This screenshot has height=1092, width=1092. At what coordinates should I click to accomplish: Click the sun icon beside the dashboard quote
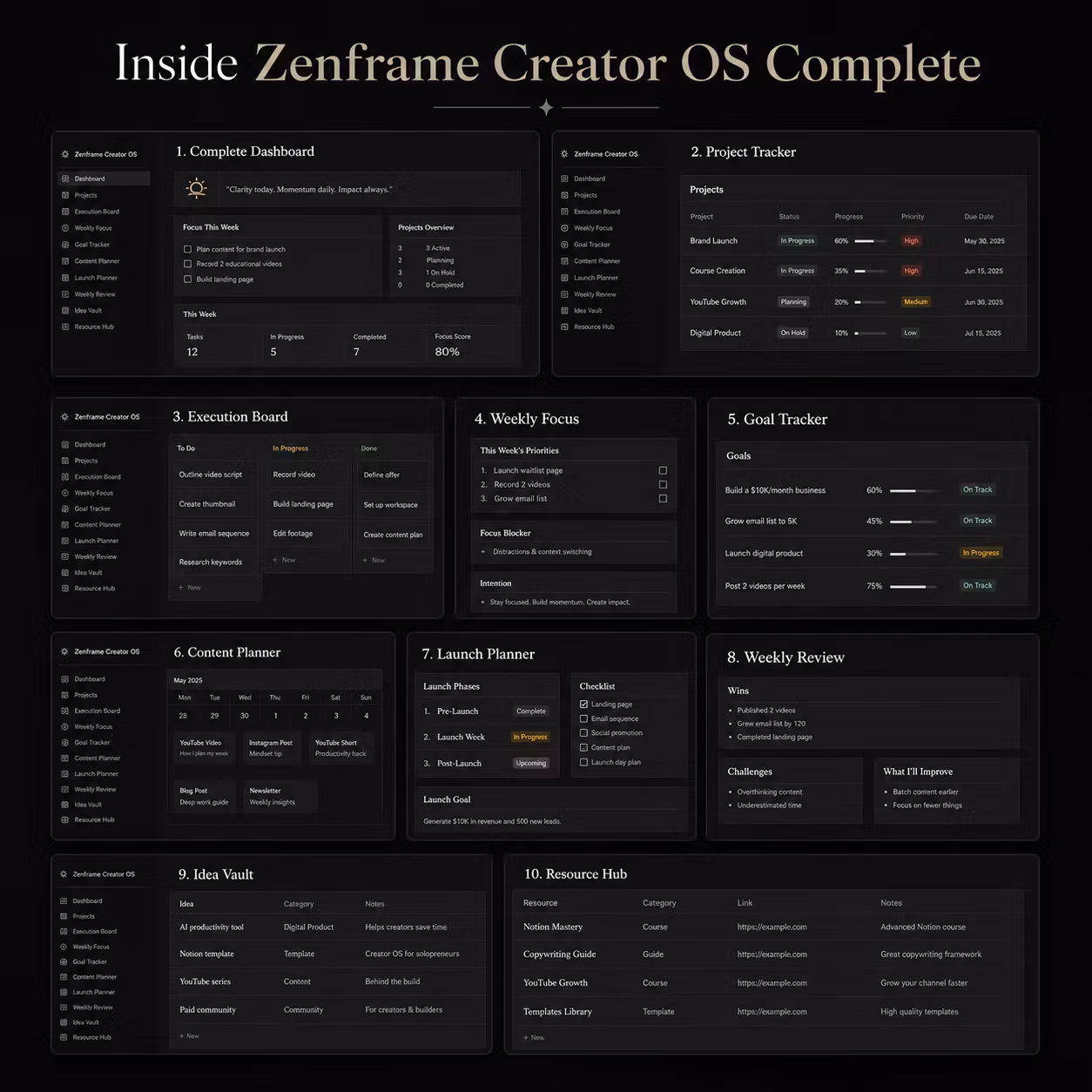click(197, 188)
